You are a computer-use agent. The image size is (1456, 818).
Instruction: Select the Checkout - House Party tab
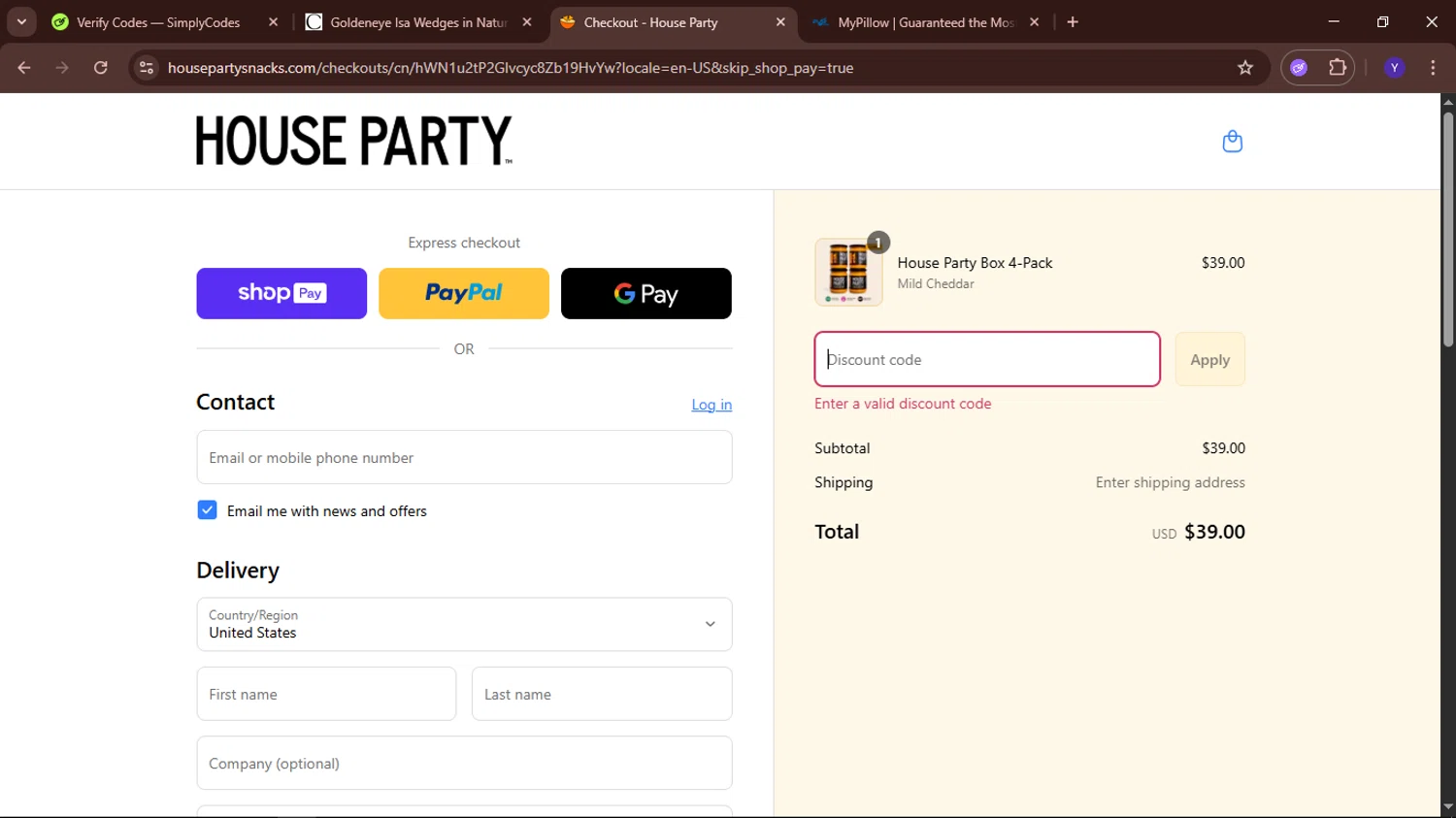tap(673, 22)
